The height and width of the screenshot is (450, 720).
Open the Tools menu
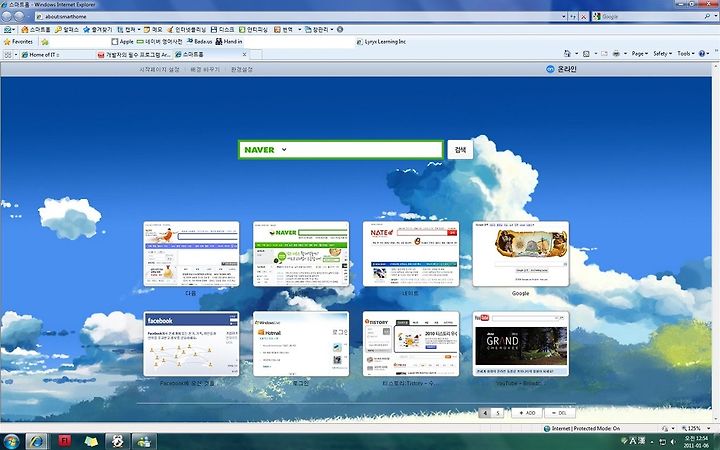pyautogui.click(x=686, y=54)
